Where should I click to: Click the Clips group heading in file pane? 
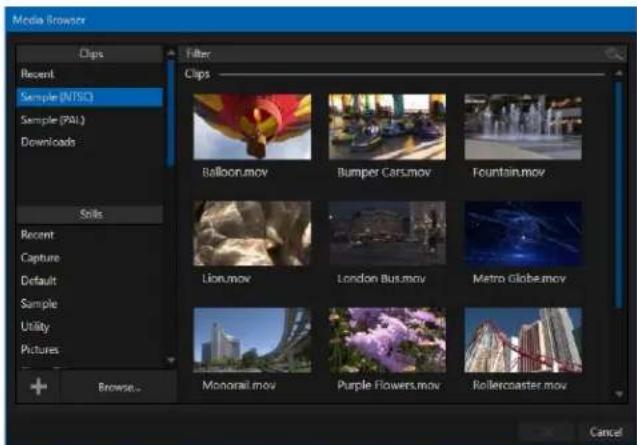pos(197,74)
